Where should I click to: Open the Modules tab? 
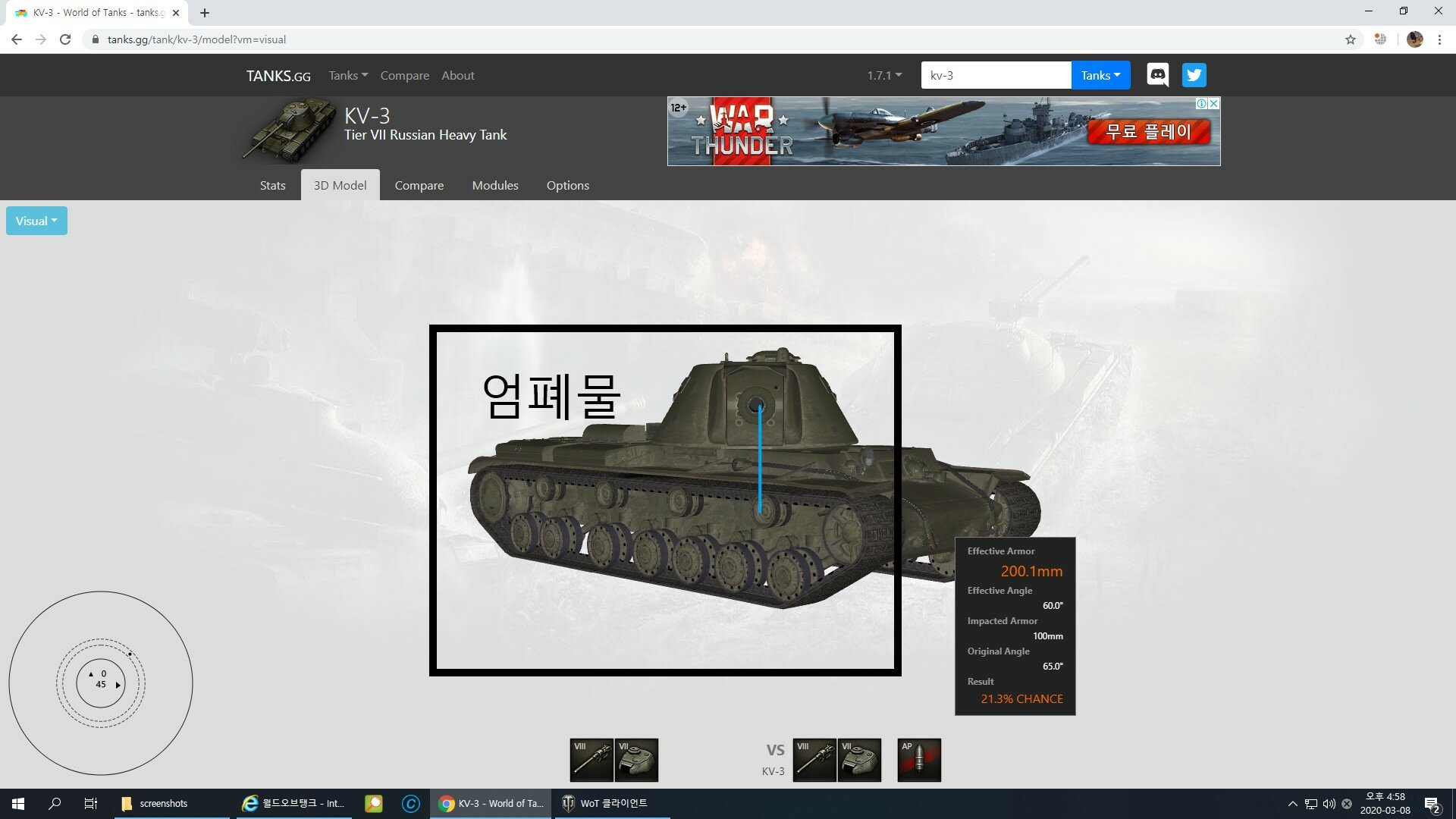pyautogui.click(x=495, y=185)
